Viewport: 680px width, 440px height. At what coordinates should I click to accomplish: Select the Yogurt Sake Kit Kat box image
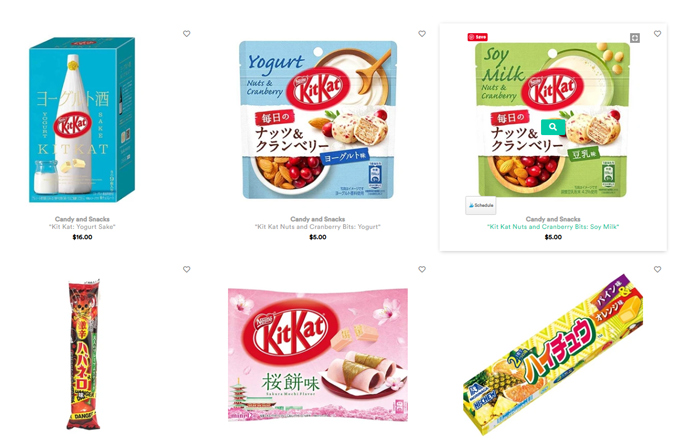click(82, 120)
